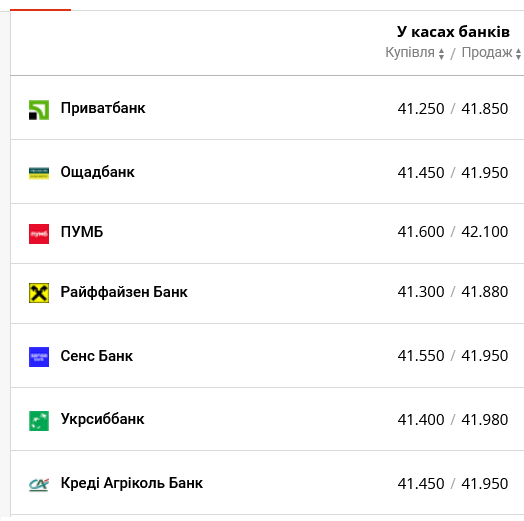This screenshot has width=524, height=521.
Task: Open the Ощадбанк bank link
Action: tap(98, 172)
